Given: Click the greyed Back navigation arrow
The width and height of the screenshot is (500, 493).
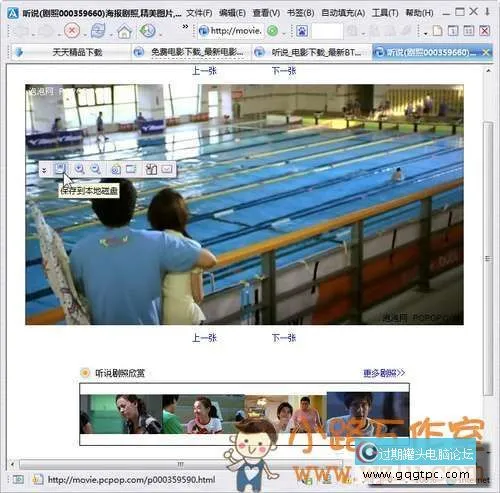Looking at the screenshot, I should (x=23, y=32).
